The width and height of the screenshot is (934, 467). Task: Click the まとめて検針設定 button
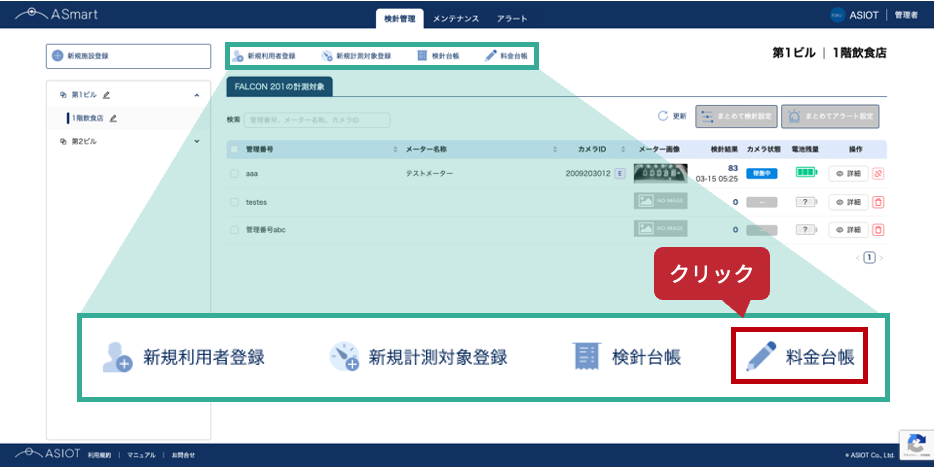pyautogui.click(x=736, y=116)
